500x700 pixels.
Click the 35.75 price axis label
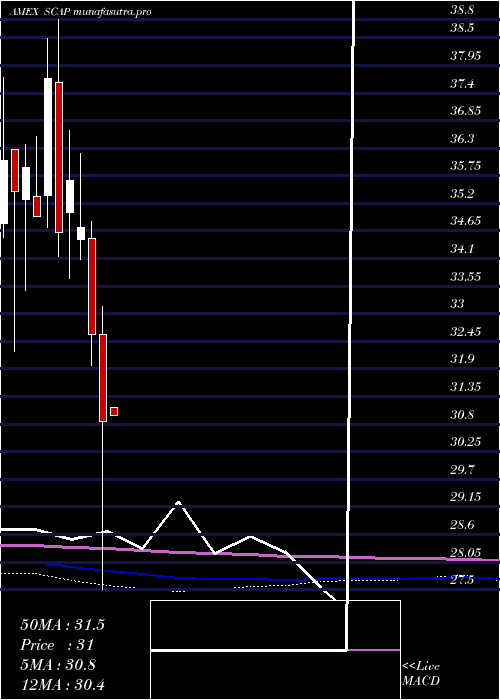[x=466, y=166]
